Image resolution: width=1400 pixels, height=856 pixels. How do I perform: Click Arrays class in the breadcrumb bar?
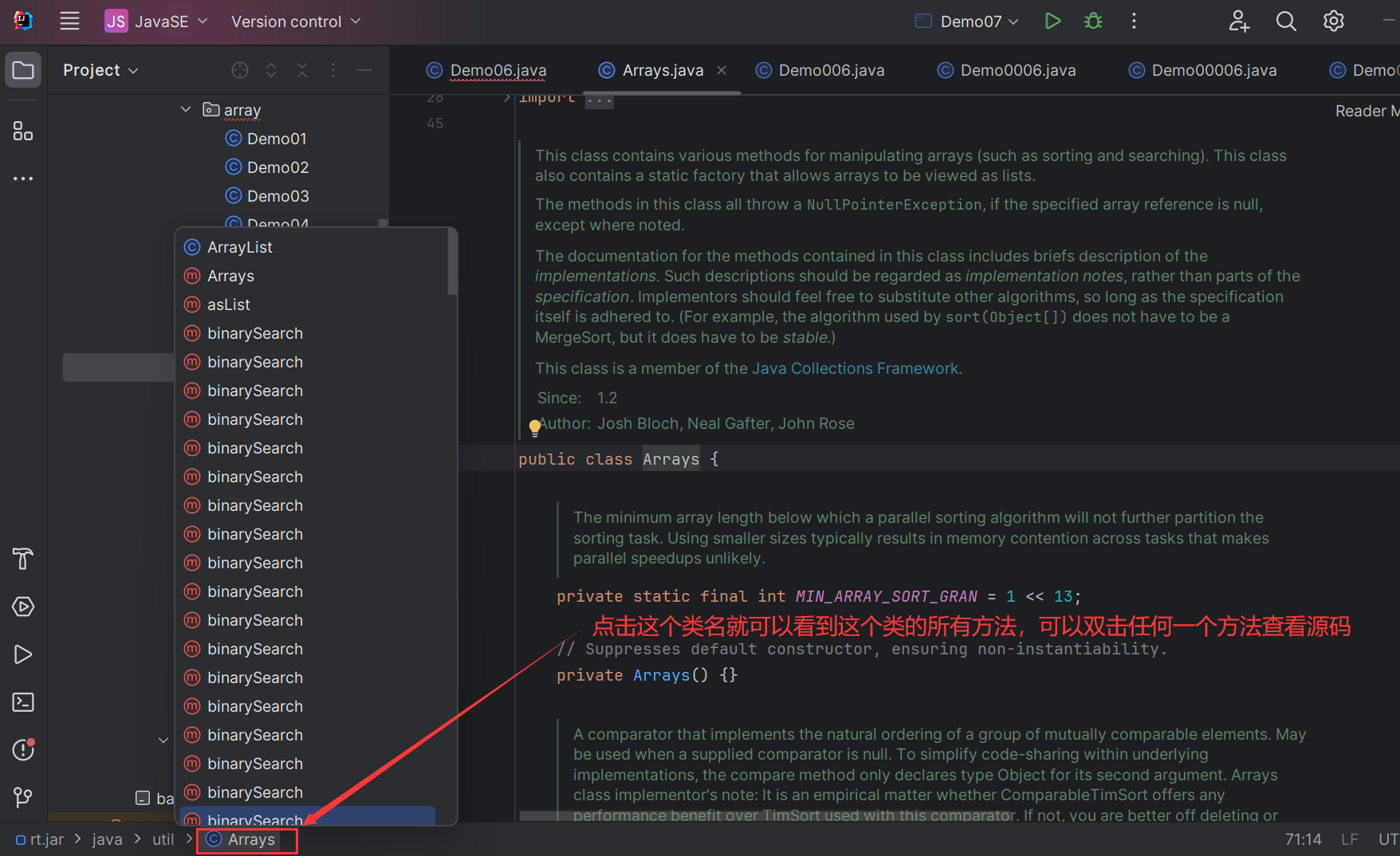(x=241, y=839)
